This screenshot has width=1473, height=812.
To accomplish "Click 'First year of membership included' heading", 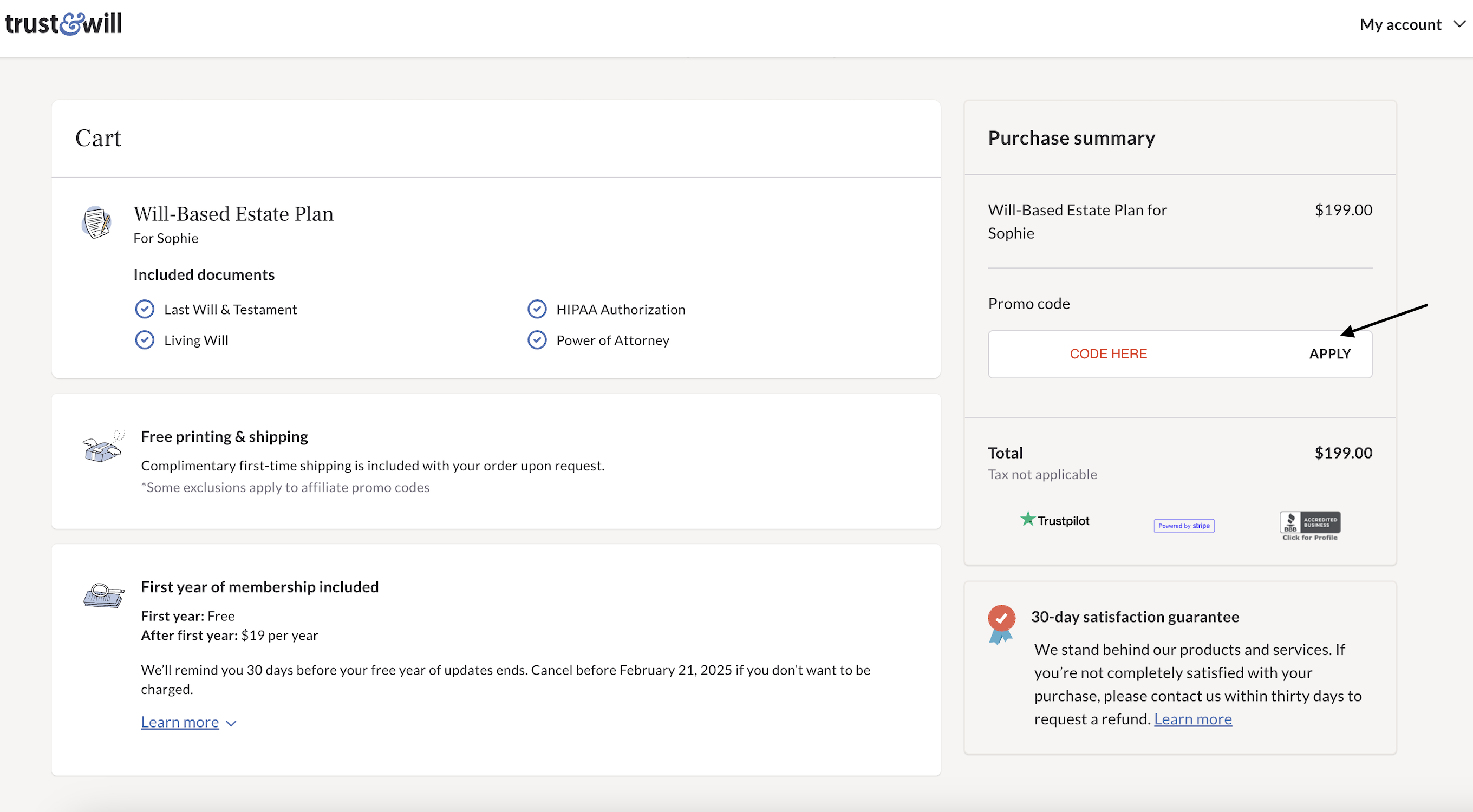I will pos(260,587).
